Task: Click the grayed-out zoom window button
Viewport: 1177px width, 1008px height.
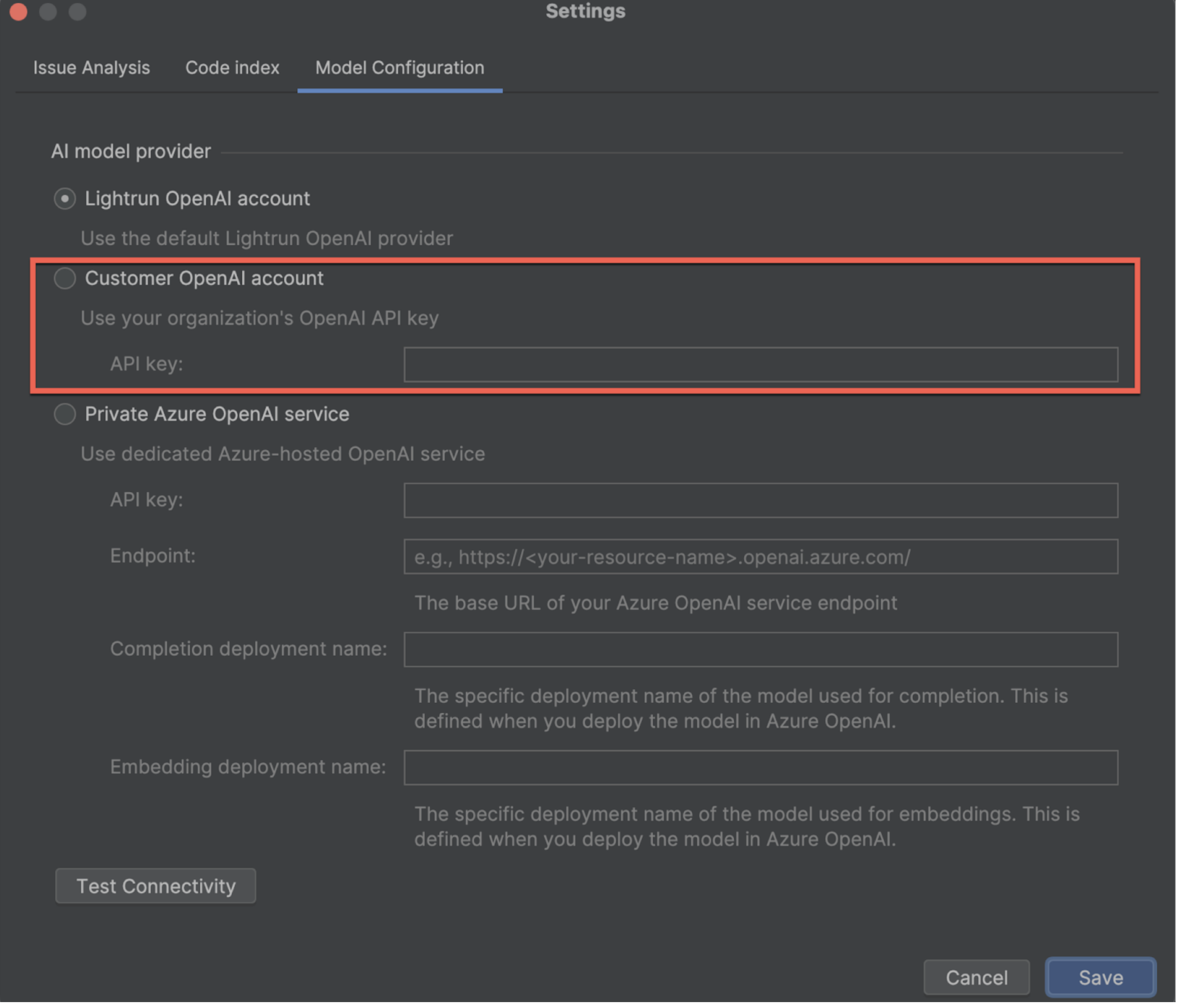Action: (x=78, y=11)
